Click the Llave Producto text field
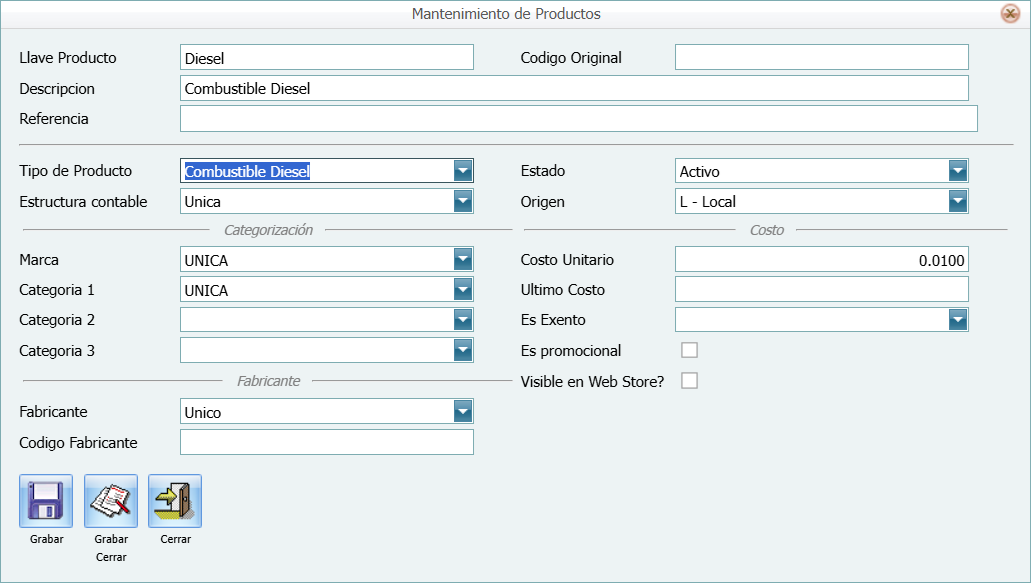This screenshot has width=1031, height=583. click(x=326, y=58)
